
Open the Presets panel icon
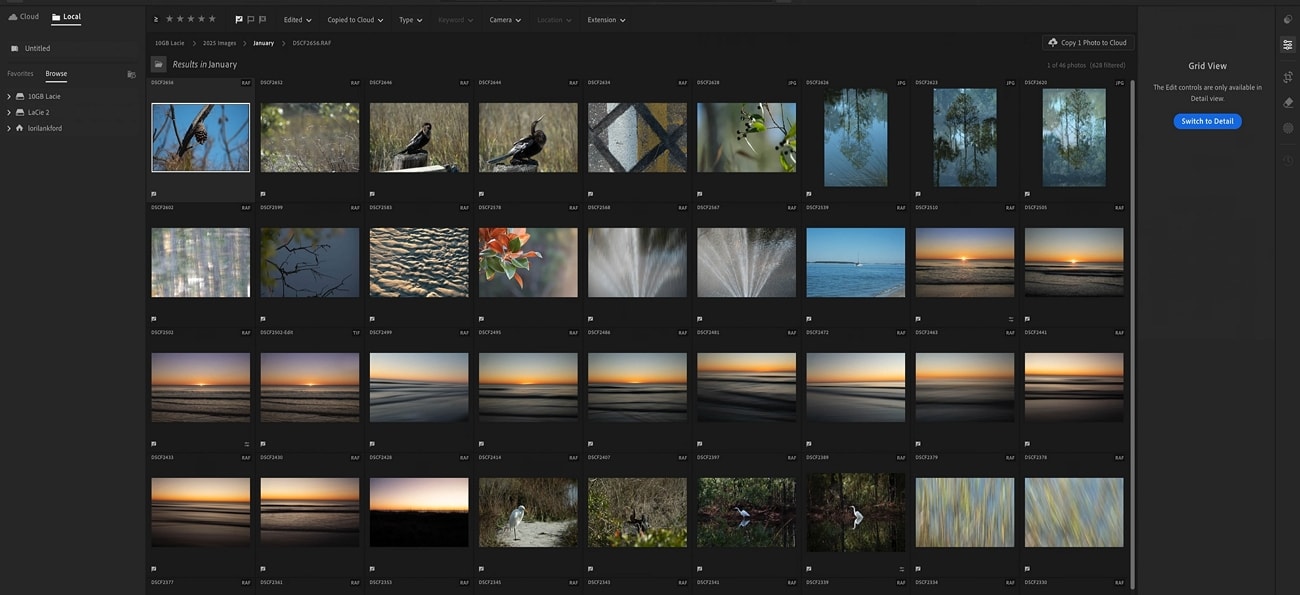[1288, 19]
